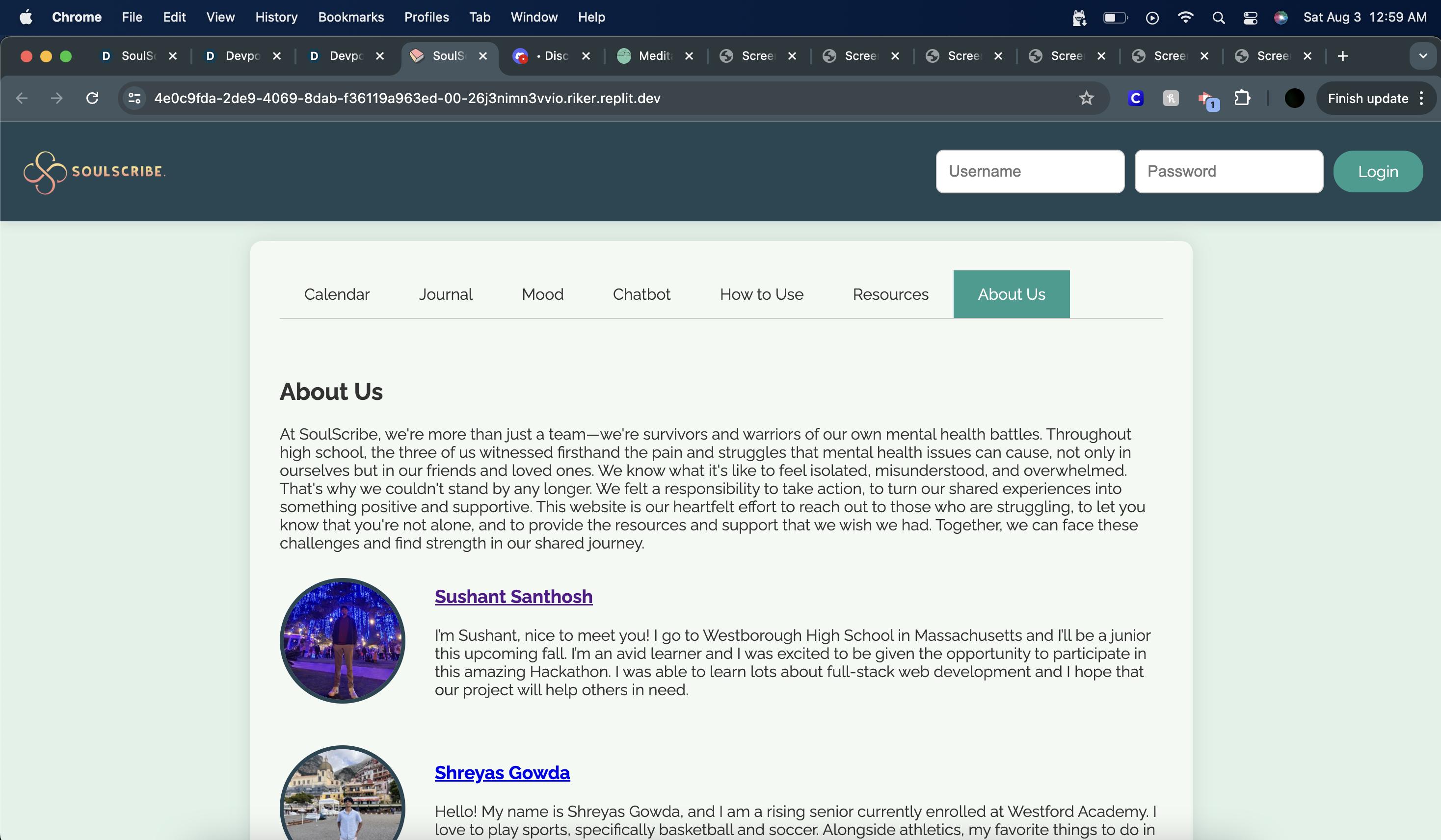1441x840 pixels.
Task: Open the Honey extension icon
Action: pyautogui.click(x=1171, y=98)
